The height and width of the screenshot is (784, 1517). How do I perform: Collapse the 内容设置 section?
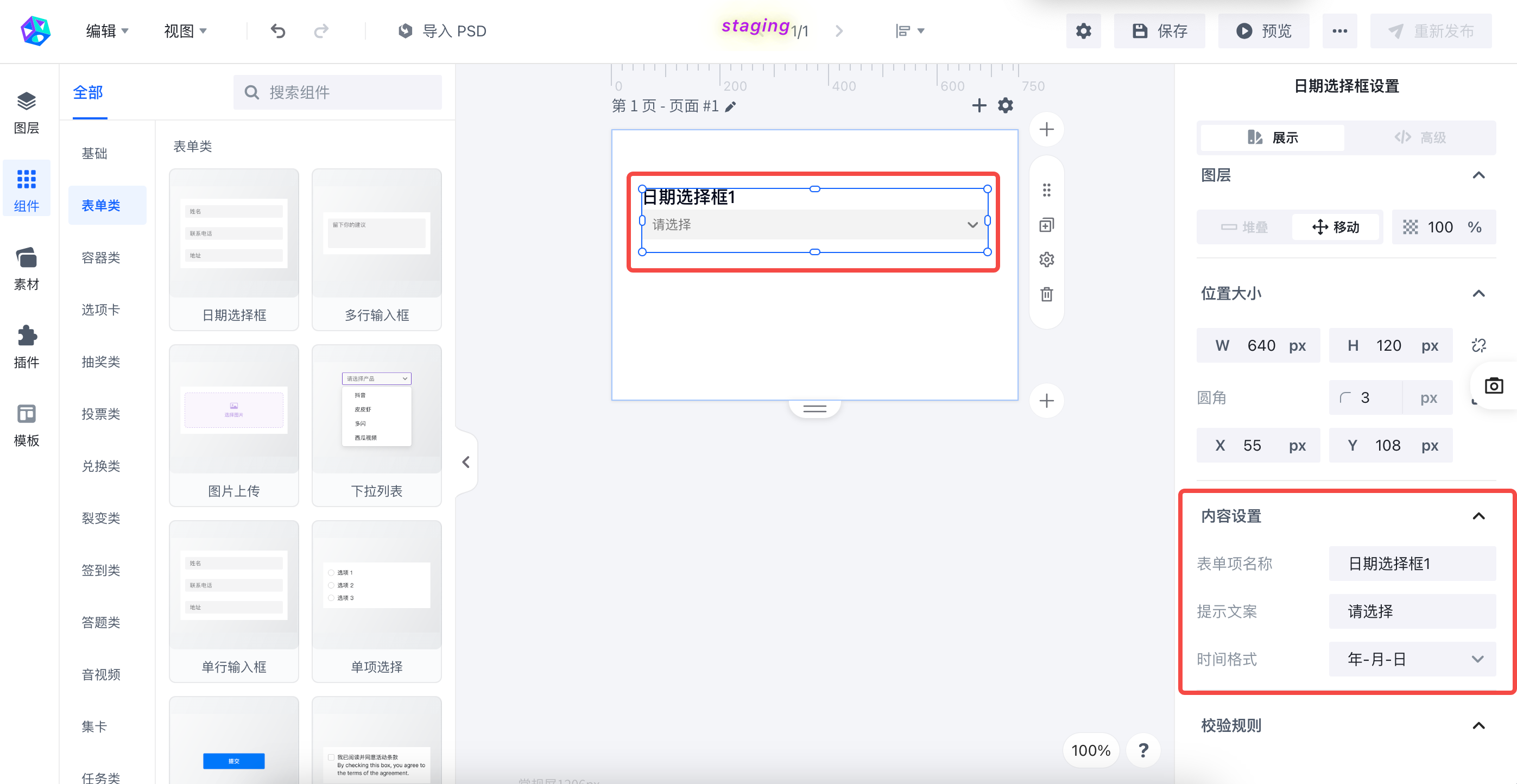tap(1478, 516)
